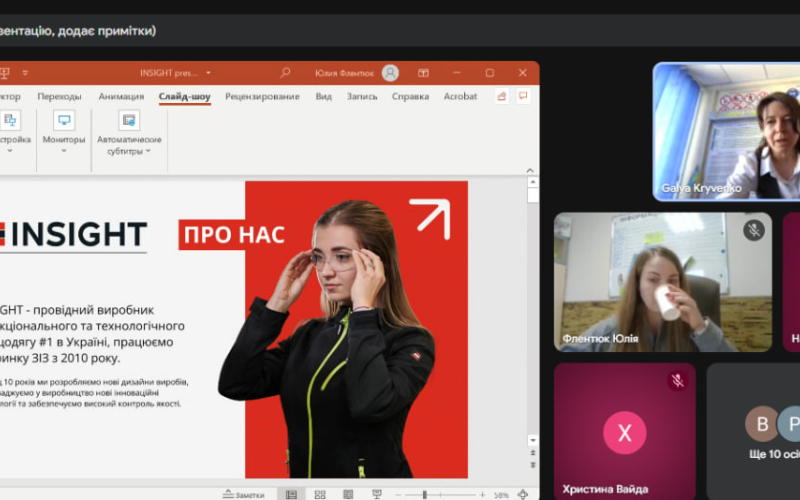Image resolution: width=800 pixels, height=500 pixels.
Task: Select the Слайд-шоу ribbon tab
Action: click(x=185, y=96)
